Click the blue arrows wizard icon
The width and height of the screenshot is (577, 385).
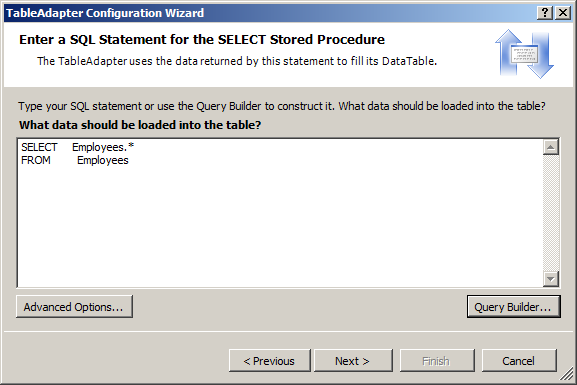coord(525,54)
